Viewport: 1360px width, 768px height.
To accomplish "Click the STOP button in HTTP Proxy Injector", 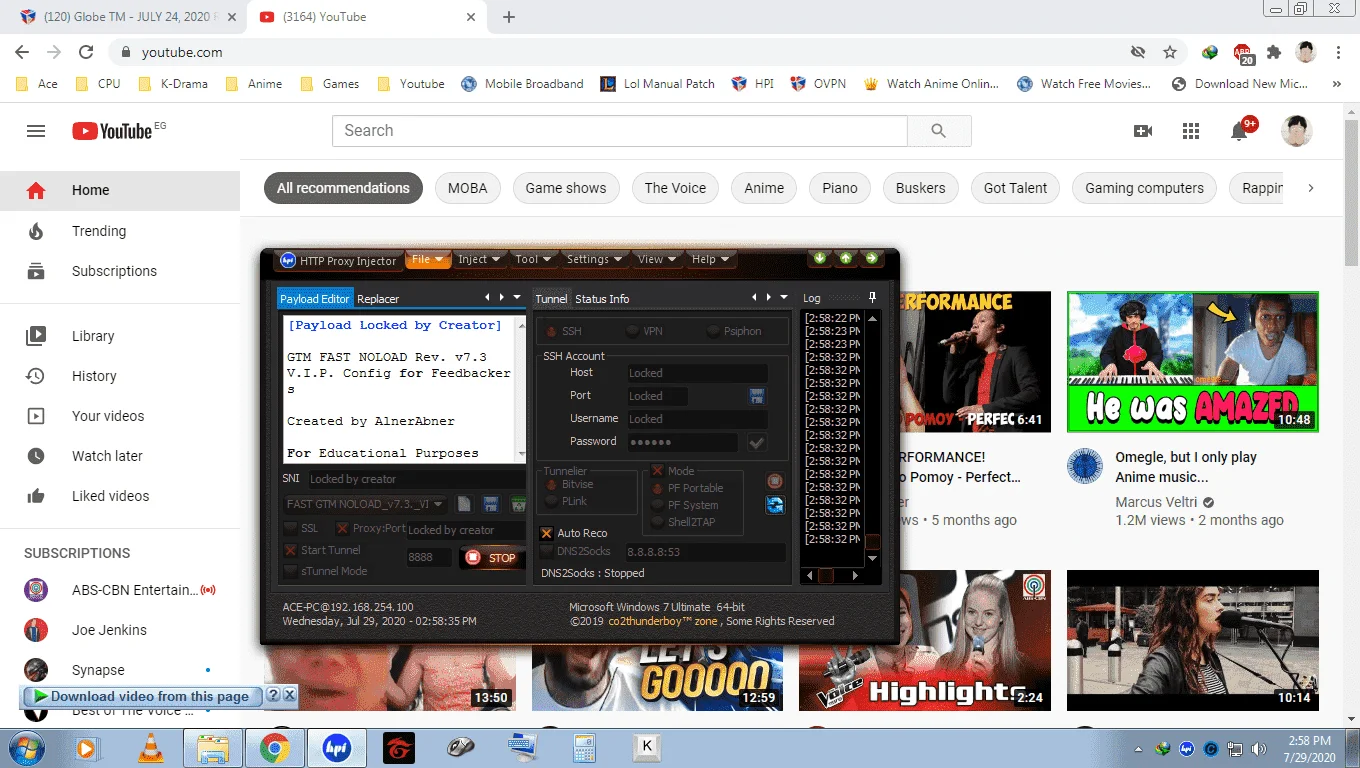I will point(492,558).
